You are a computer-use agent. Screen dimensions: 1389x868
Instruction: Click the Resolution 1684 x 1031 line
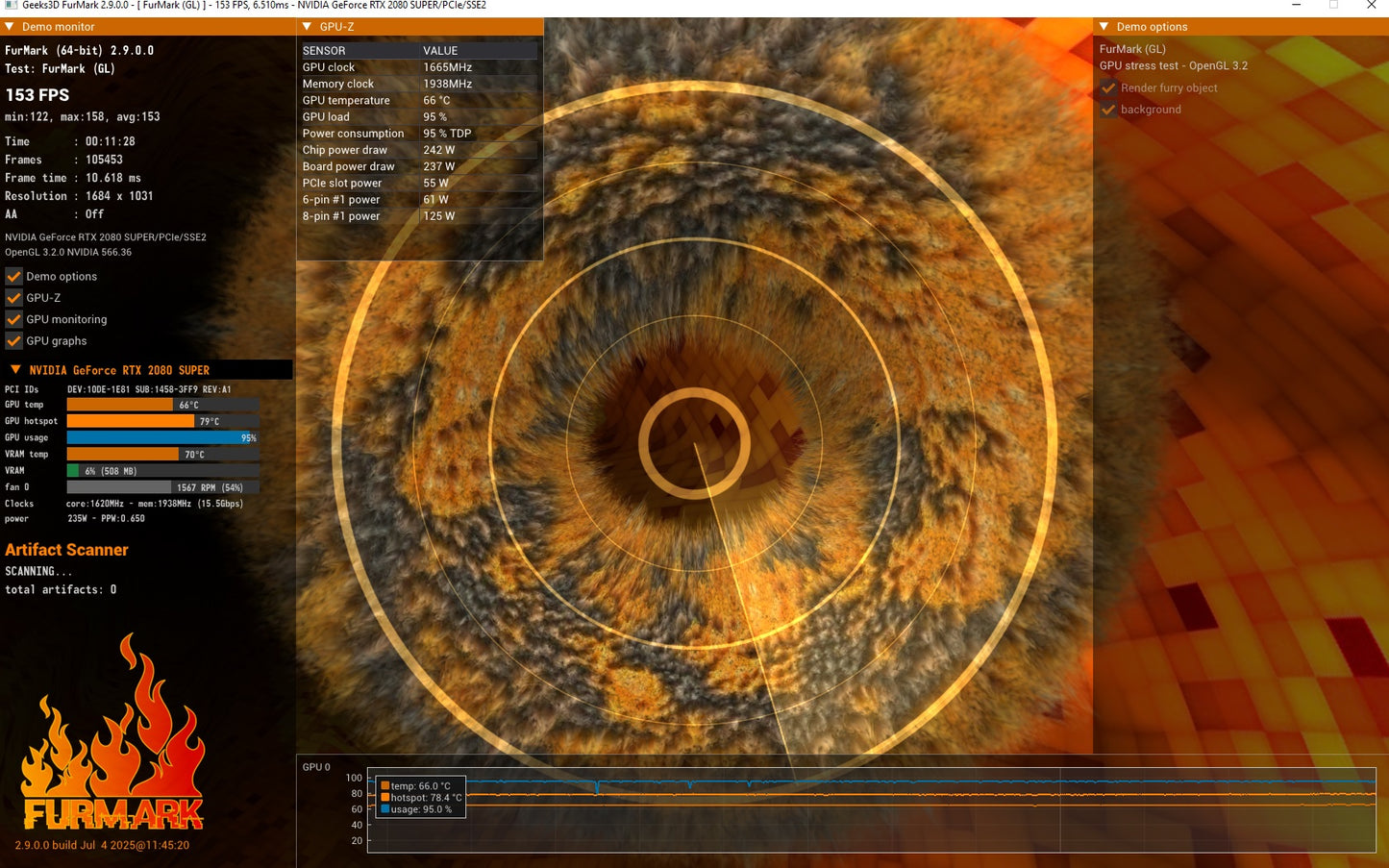click(x=79, y=196)
